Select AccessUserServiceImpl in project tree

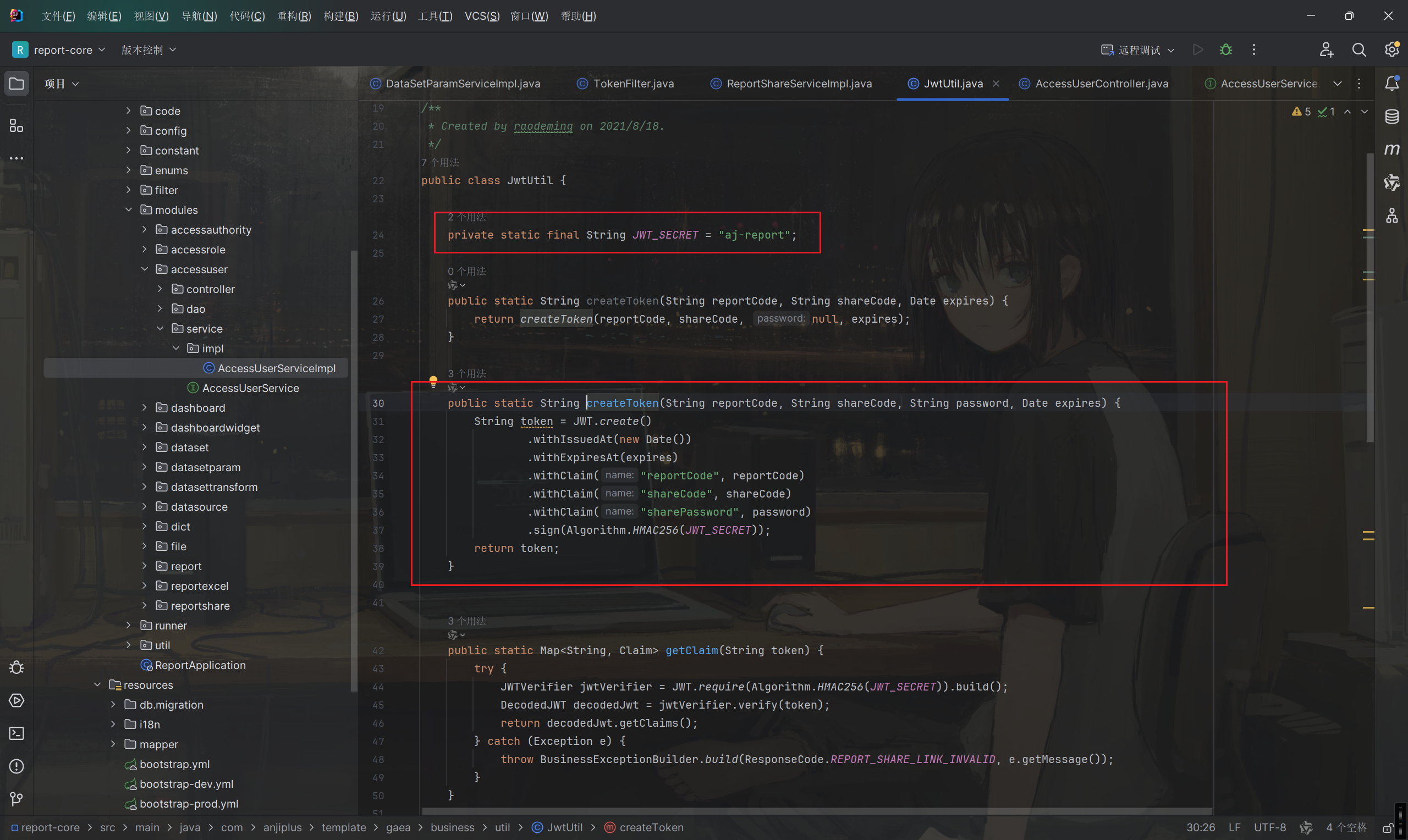pyautogui.click(x=196, y=368)
